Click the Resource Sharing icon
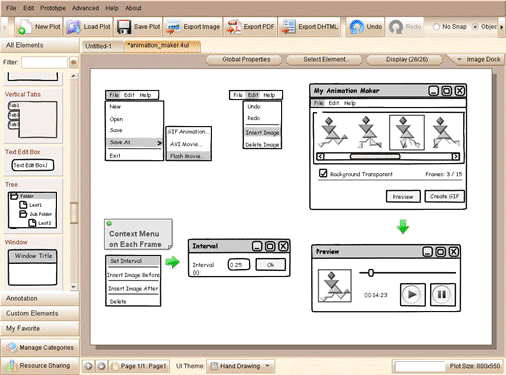 (11, 366)
